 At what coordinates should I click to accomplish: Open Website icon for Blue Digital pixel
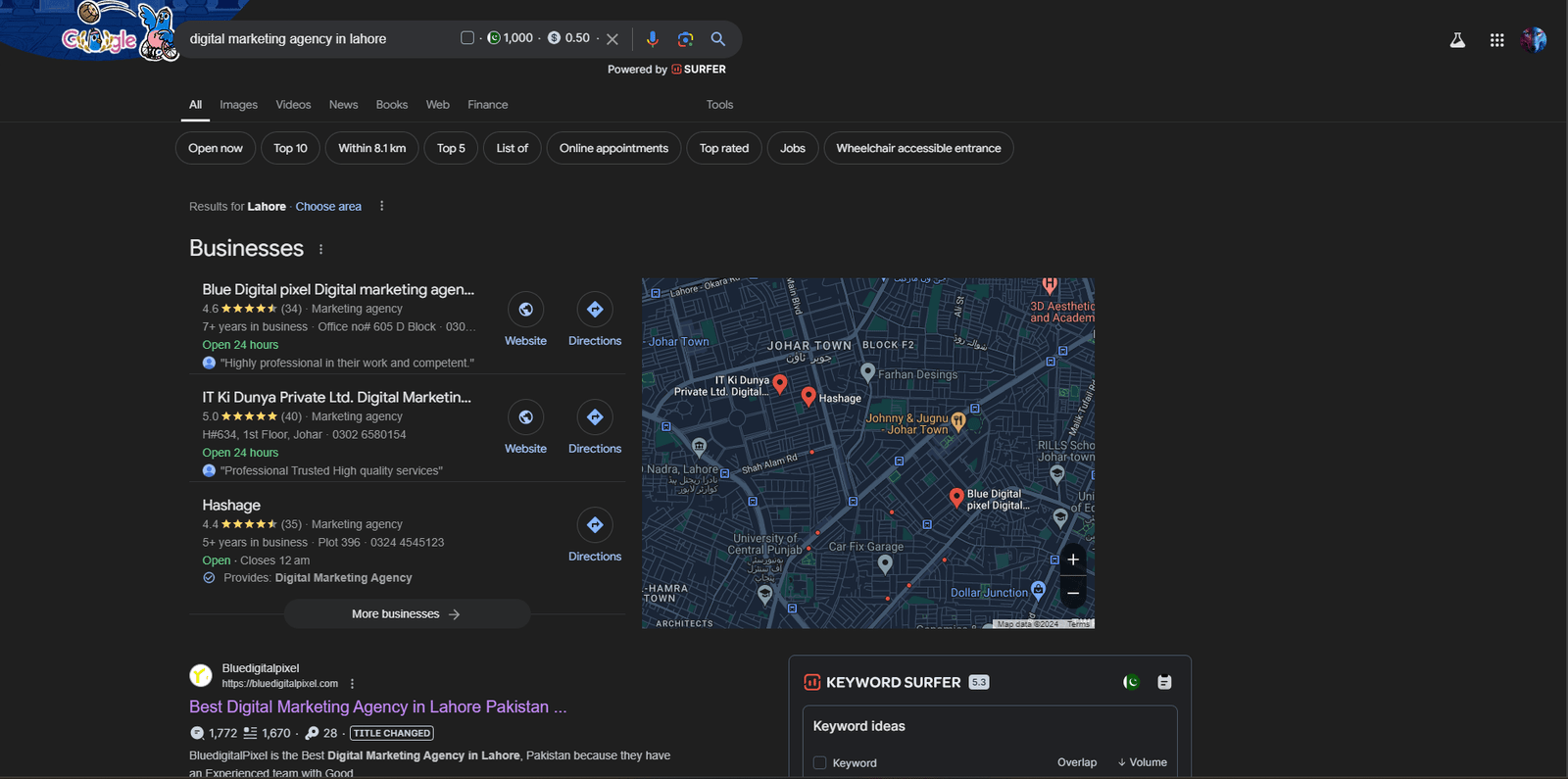click(x=526, y=310)
